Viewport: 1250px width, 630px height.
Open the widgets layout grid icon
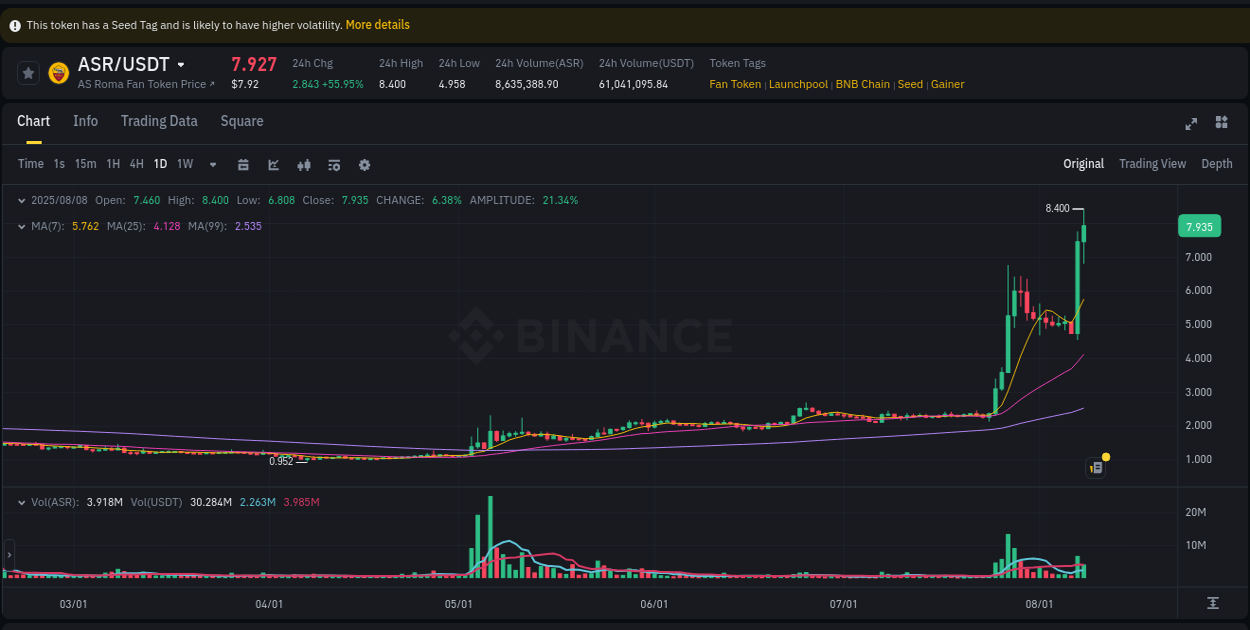coord(1221,122)
